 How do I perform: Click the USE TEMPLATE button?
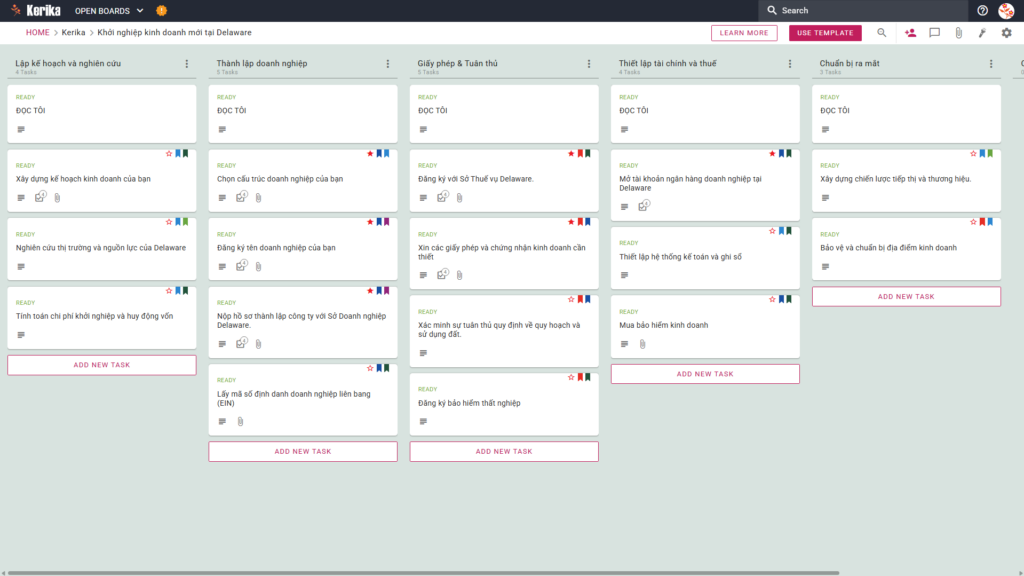coord(825,33)
